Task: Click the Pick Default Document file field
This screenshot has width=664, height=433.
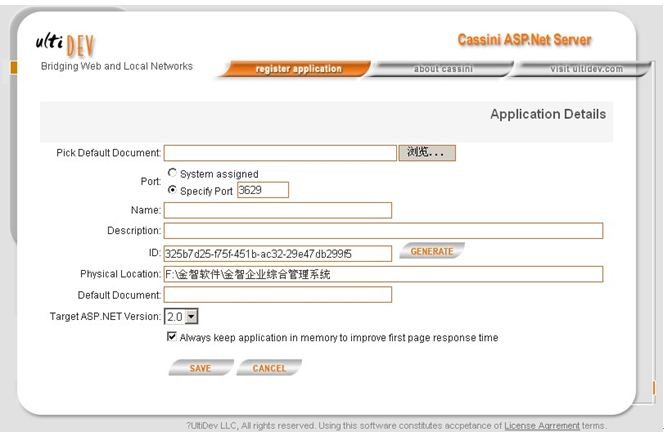Action: tap(280, 153)
